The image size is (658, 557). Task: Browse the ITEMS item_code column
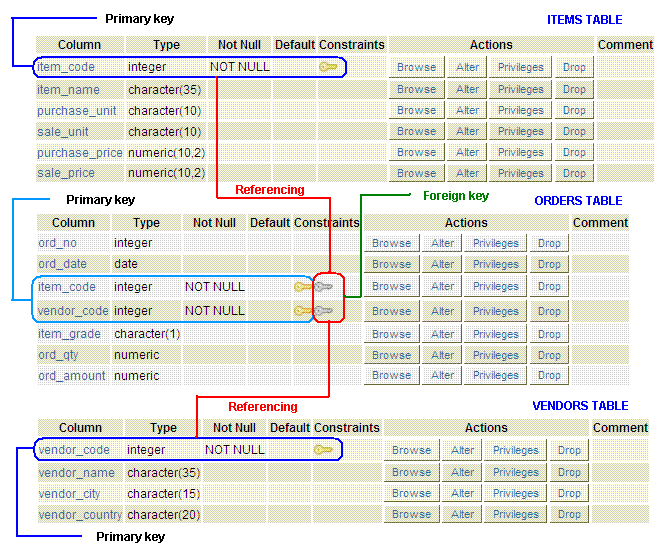click(x=417, y=67)
